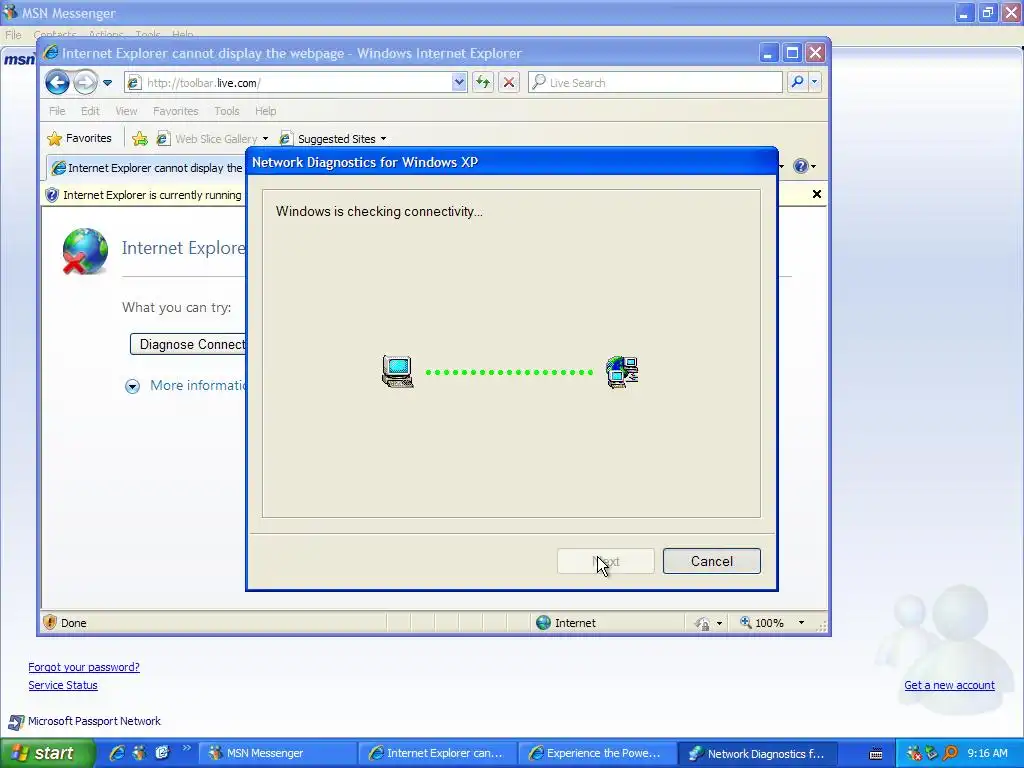Viewport: 1024px width, 768px height.
Task: Open the Edit menu in Internet Explorer
Action: coord(90,111)
